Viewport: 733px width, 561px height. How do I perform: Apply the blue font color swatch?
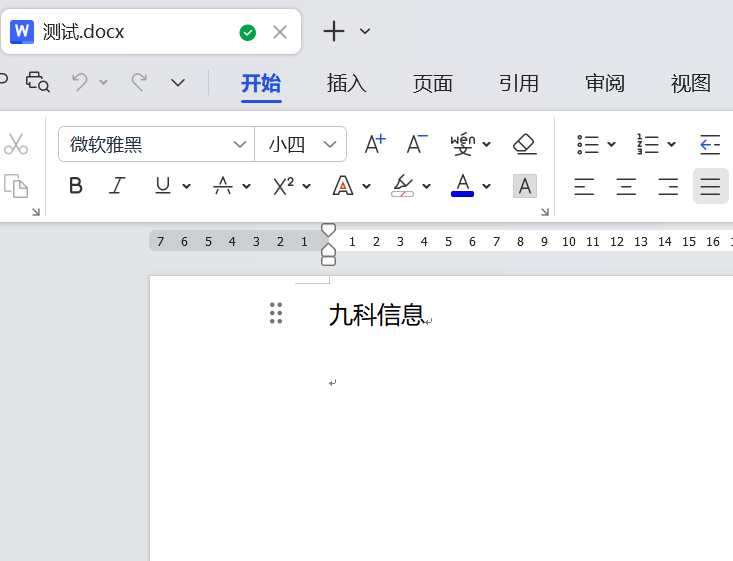[462, 186]
